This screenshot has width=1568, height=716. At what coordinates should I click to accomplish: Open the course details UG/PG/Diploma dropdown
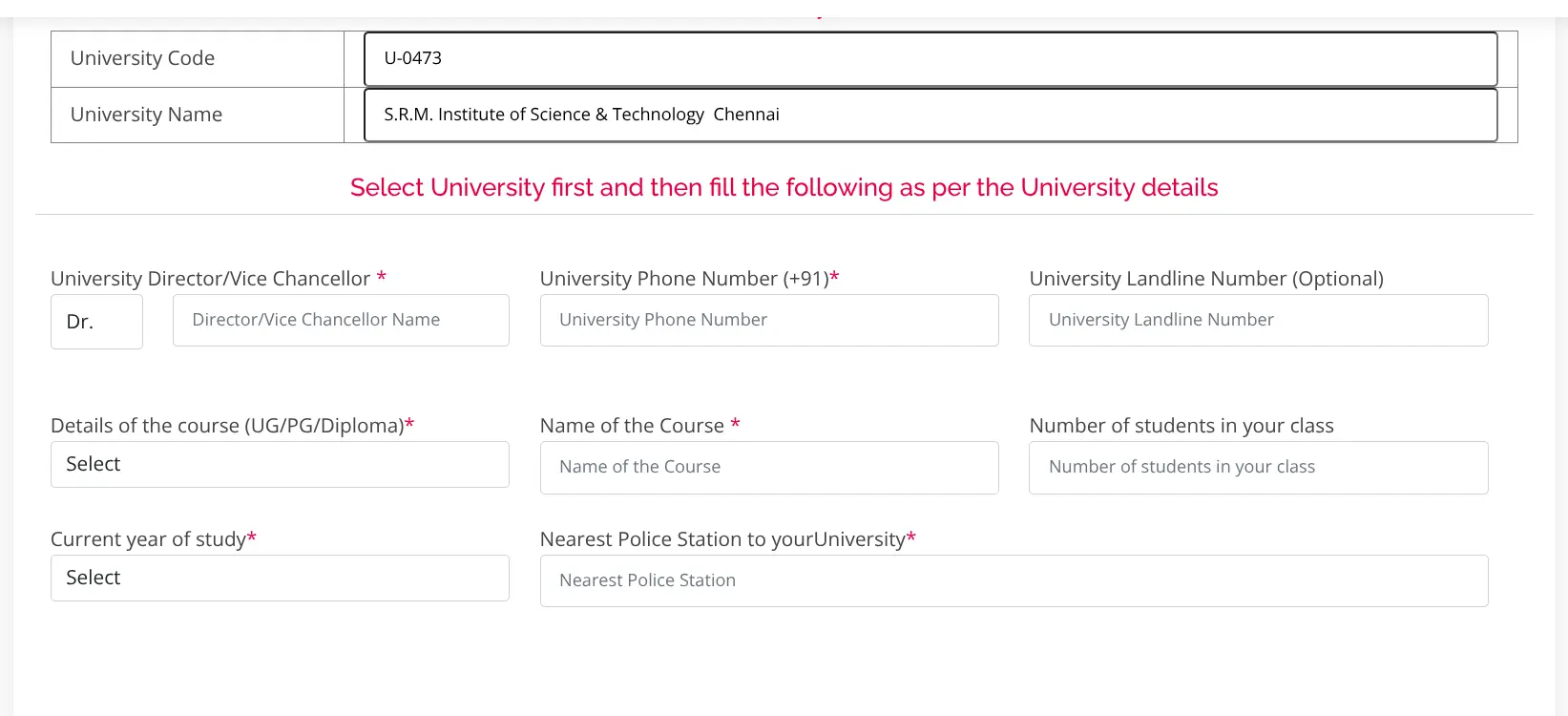[x=280, y=464]
